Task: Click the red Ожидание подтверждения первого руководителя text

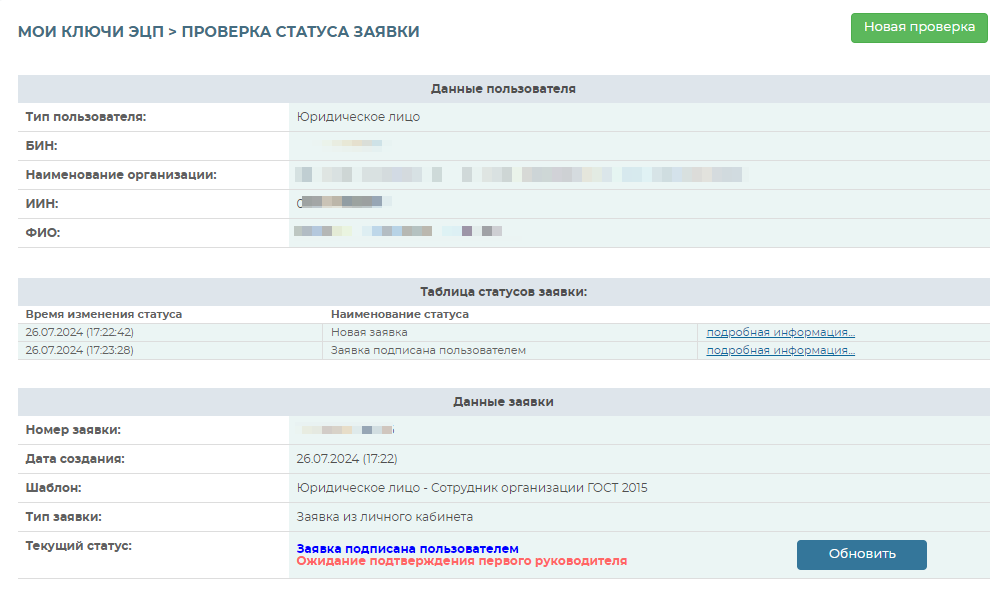Action: coord(462,562)
